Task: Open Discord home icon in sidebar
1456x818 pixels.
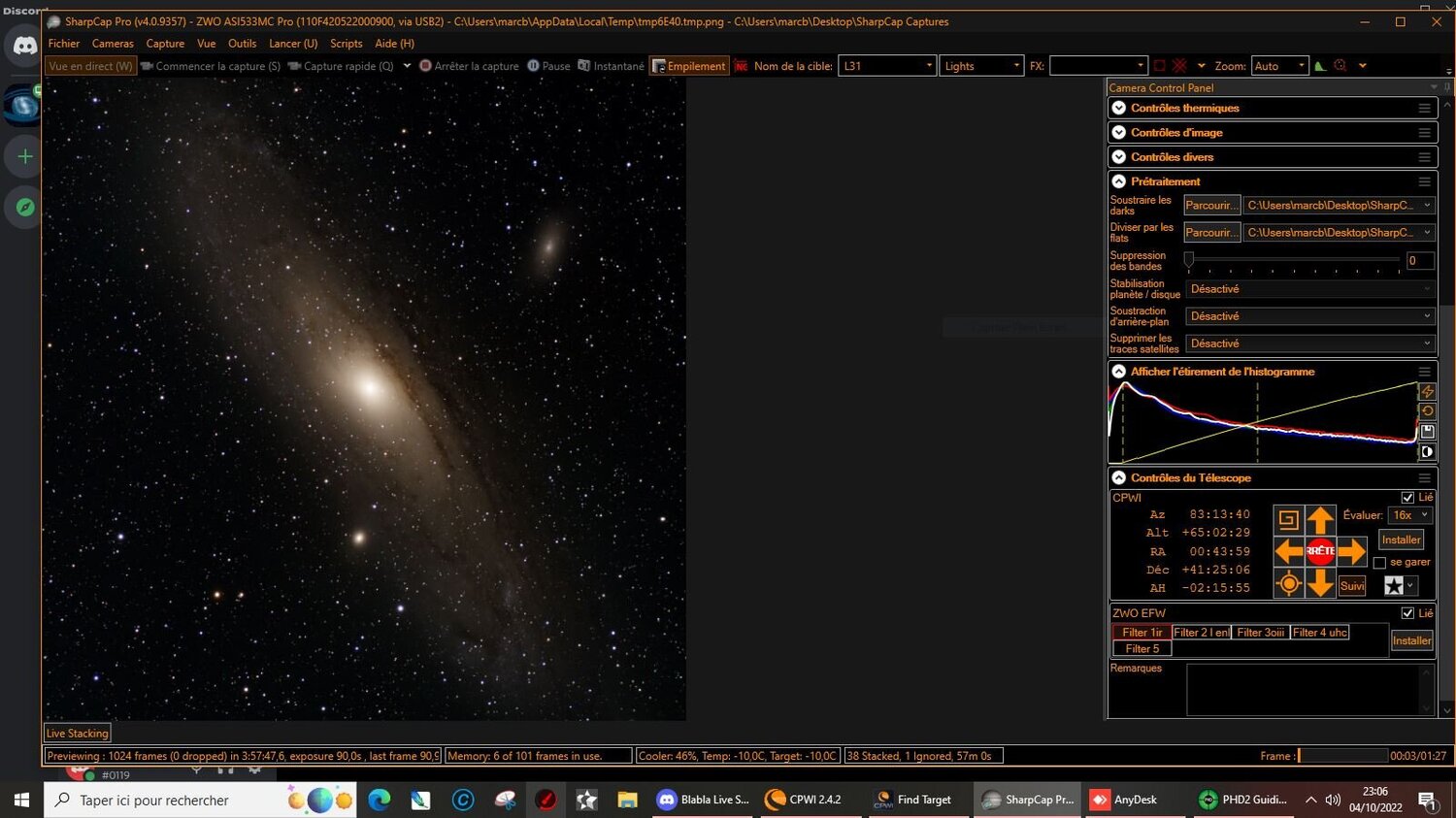Action: pyautogui.click(x=24, y=46)
